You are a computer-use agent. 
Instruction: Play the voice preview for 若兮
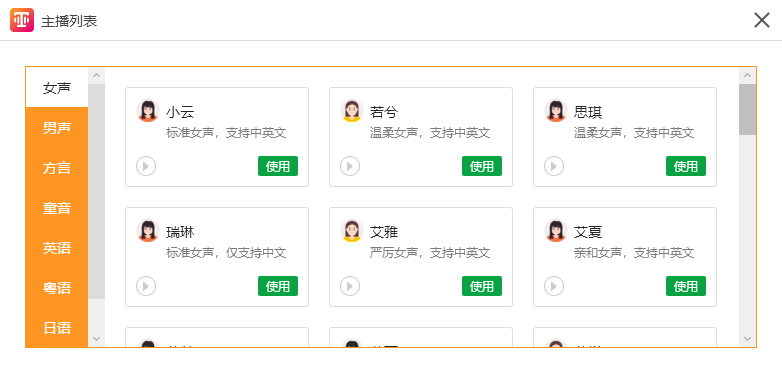pos(350,166)
